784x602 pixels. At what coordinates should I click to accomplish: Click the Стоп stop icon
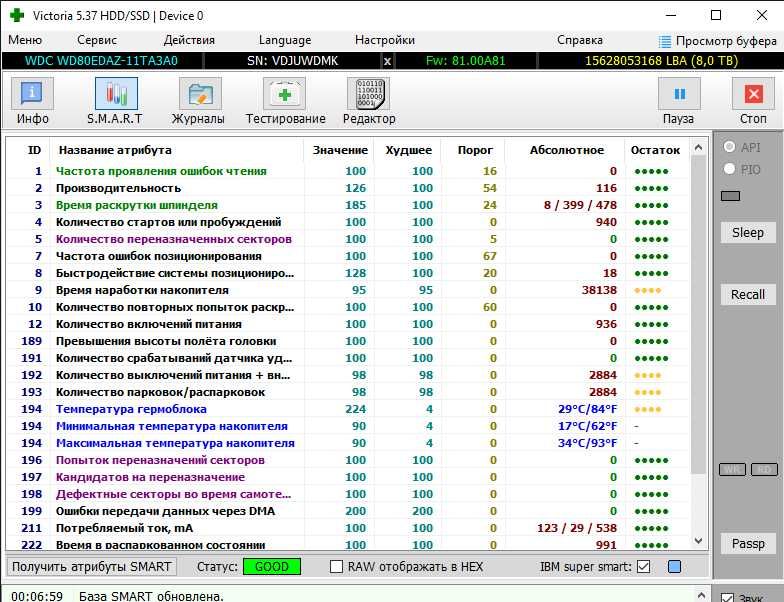click(753, 93)
